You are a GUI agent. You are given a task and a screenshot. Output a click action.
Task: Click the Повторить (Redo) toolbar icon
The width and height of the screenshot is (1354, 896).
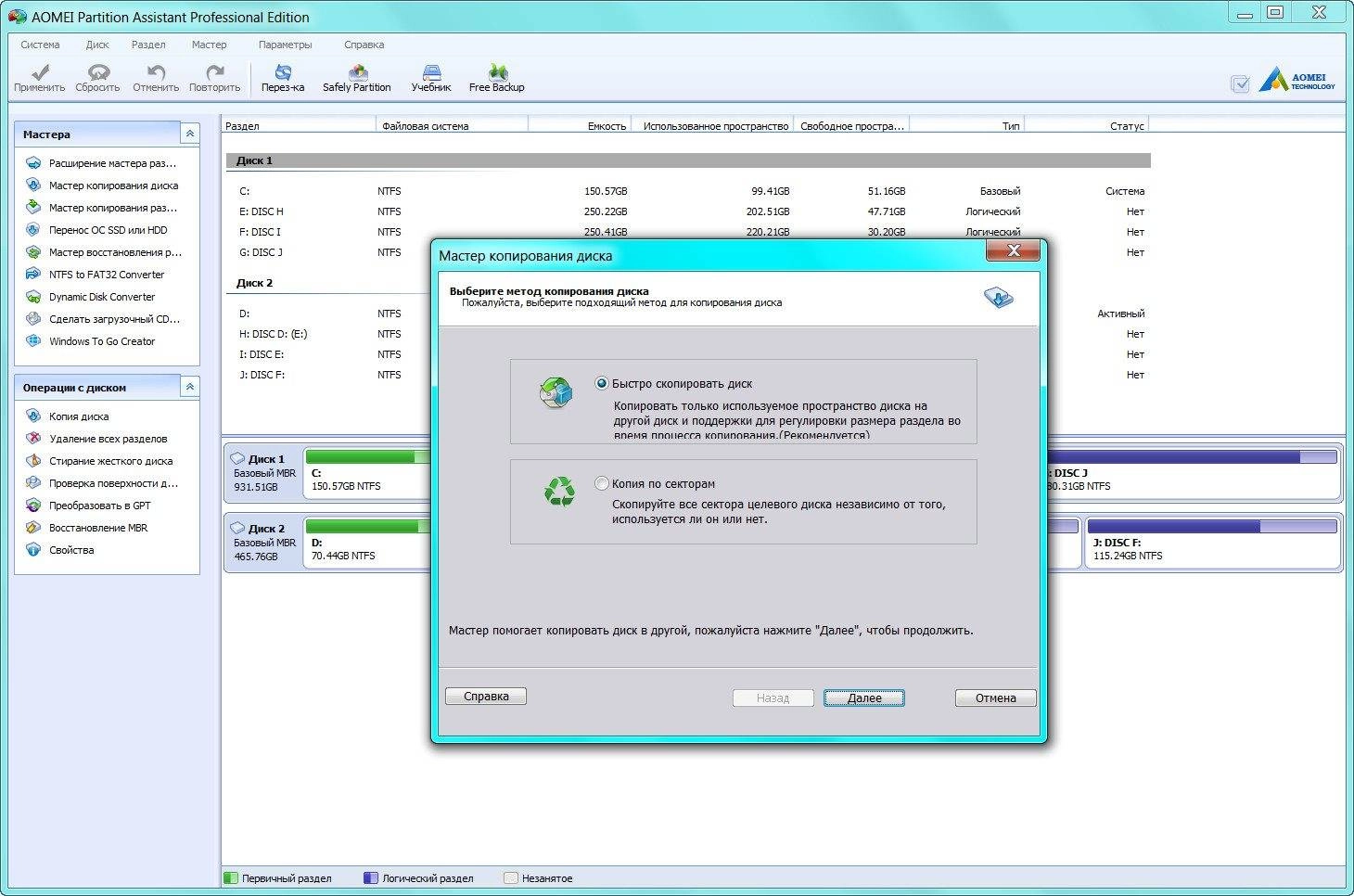(214, 78)
